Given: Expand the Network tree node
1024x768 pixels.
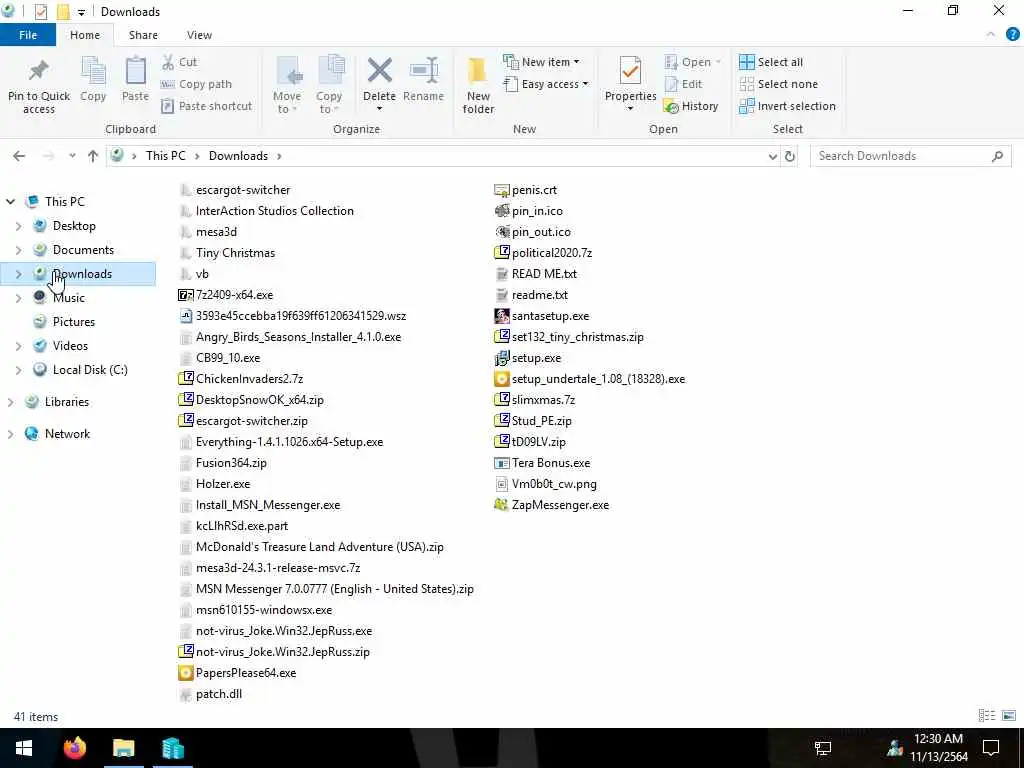Looking at the screenshot, I should pos(10,434).
